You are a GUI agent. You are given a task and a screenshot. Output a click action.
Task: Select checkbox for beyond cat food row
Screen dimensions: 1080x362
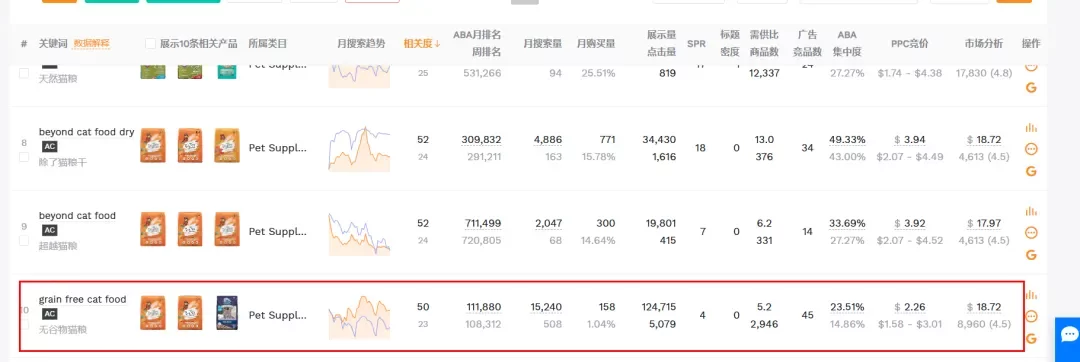(x=24, y=241)
